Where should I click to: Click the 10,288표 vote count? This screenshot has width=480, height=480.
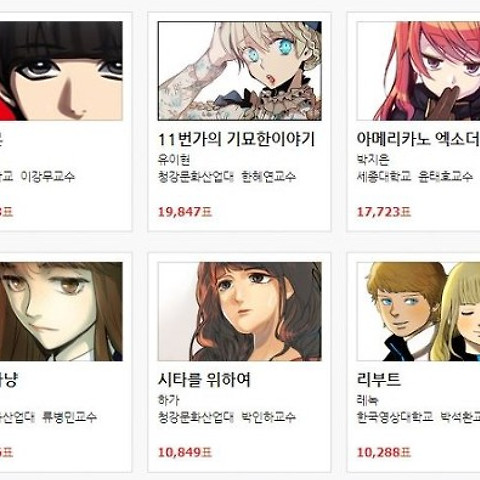pyautogui.click(x=384, y=452)
